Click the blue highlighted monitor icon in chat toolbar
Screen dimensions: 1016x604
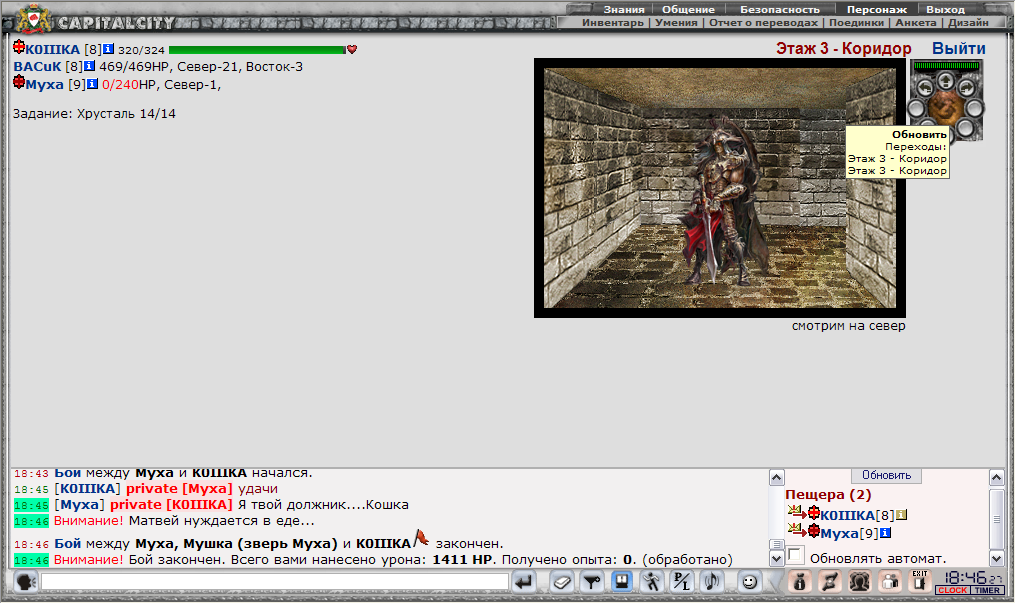[x=622, y=581]
